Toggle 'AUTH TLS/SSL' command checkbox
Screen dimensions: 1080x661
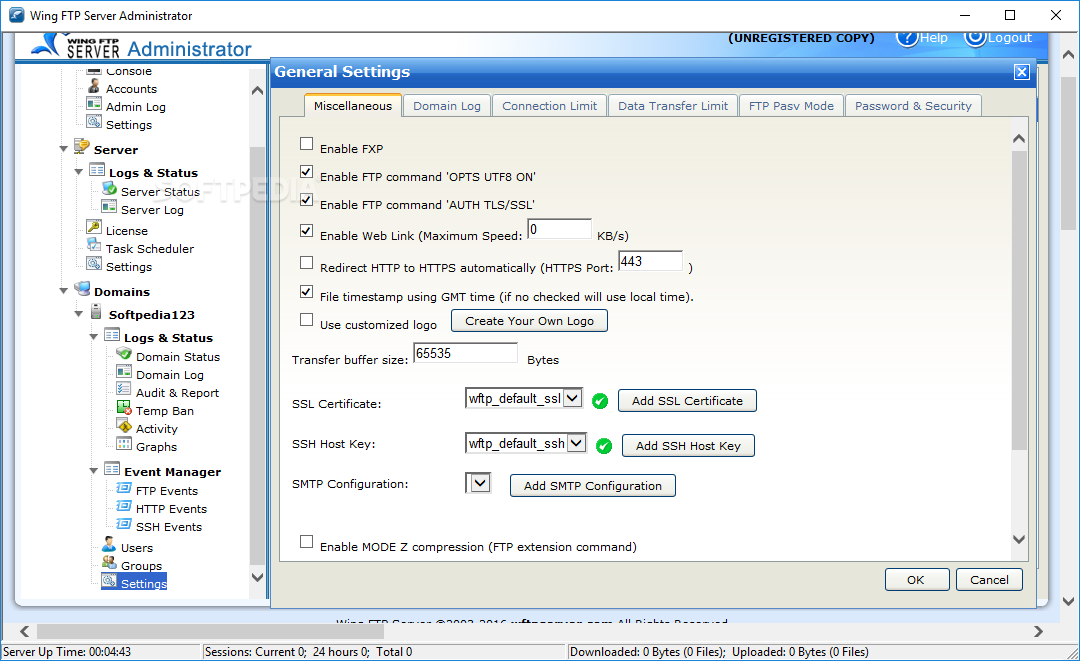307,200
